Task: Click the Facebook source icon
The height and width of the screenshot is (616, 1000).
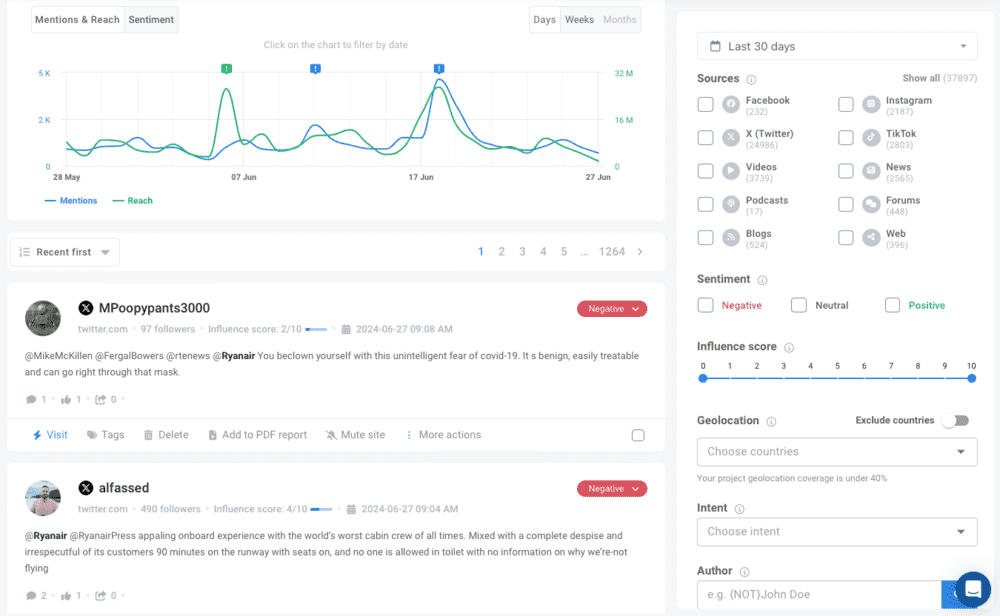Action: [731, 104]
